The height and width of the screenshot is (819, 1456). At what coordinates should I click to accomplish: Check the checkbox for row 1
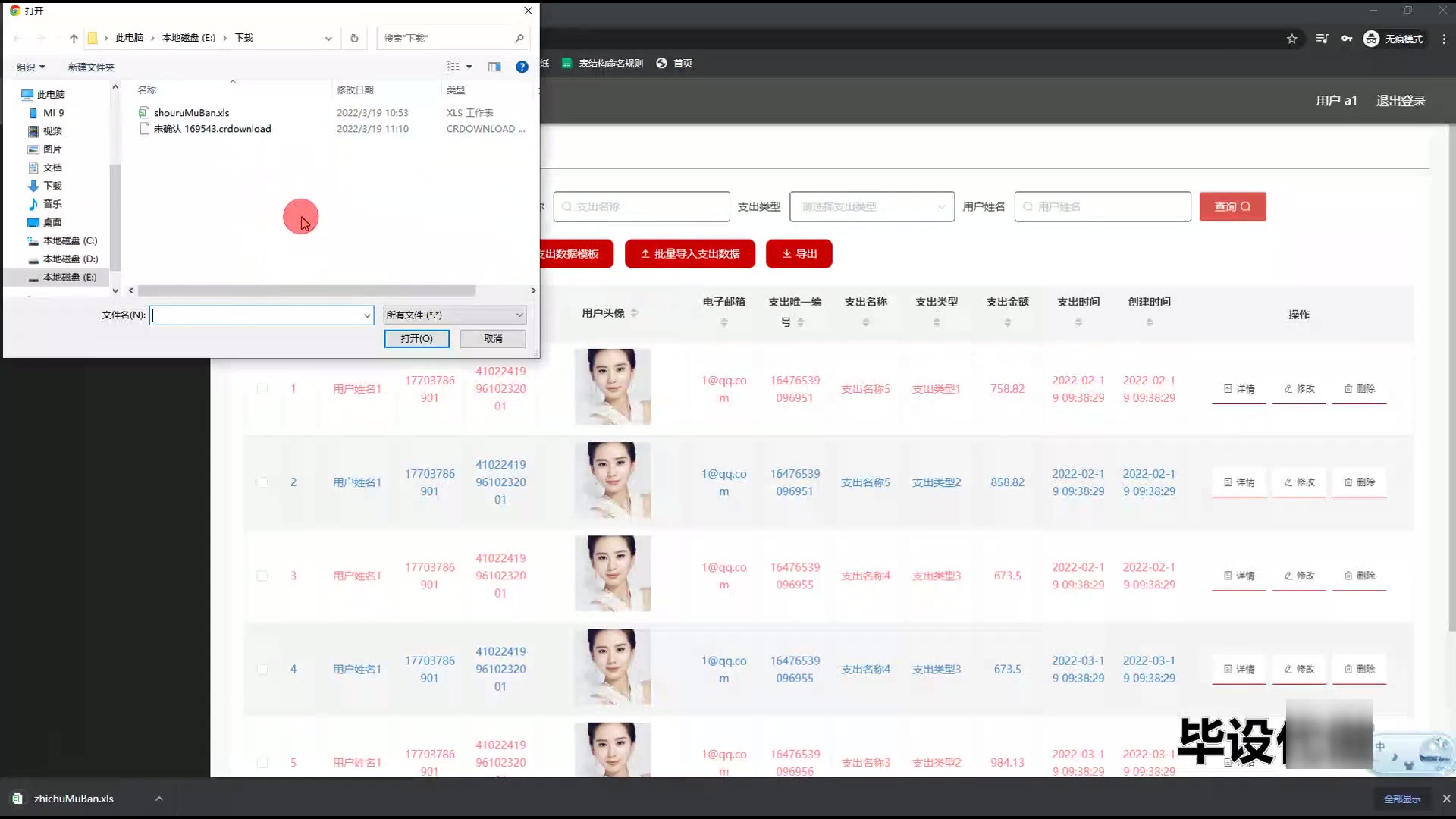(x=262, y=389)
